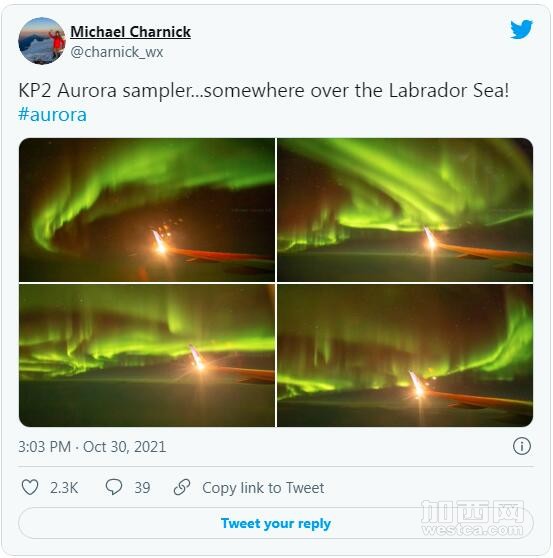Screen dimensions: 553x558
Task: Click Tweet your reply button
Action: pos(276,523)
